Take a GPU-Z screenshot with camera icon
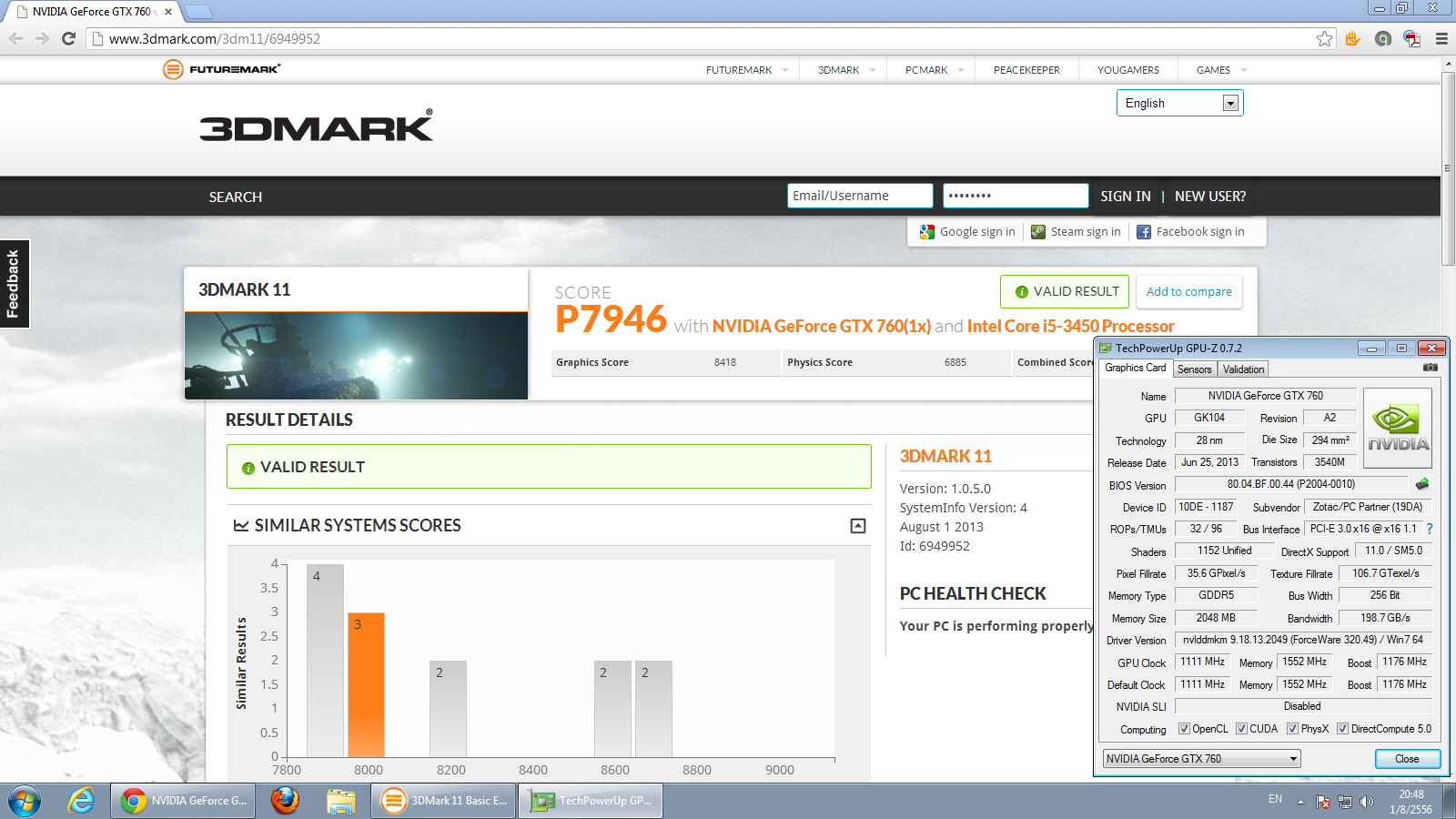The height and width of the screenshot is (819, 1456). click(x=1431, y=368)
